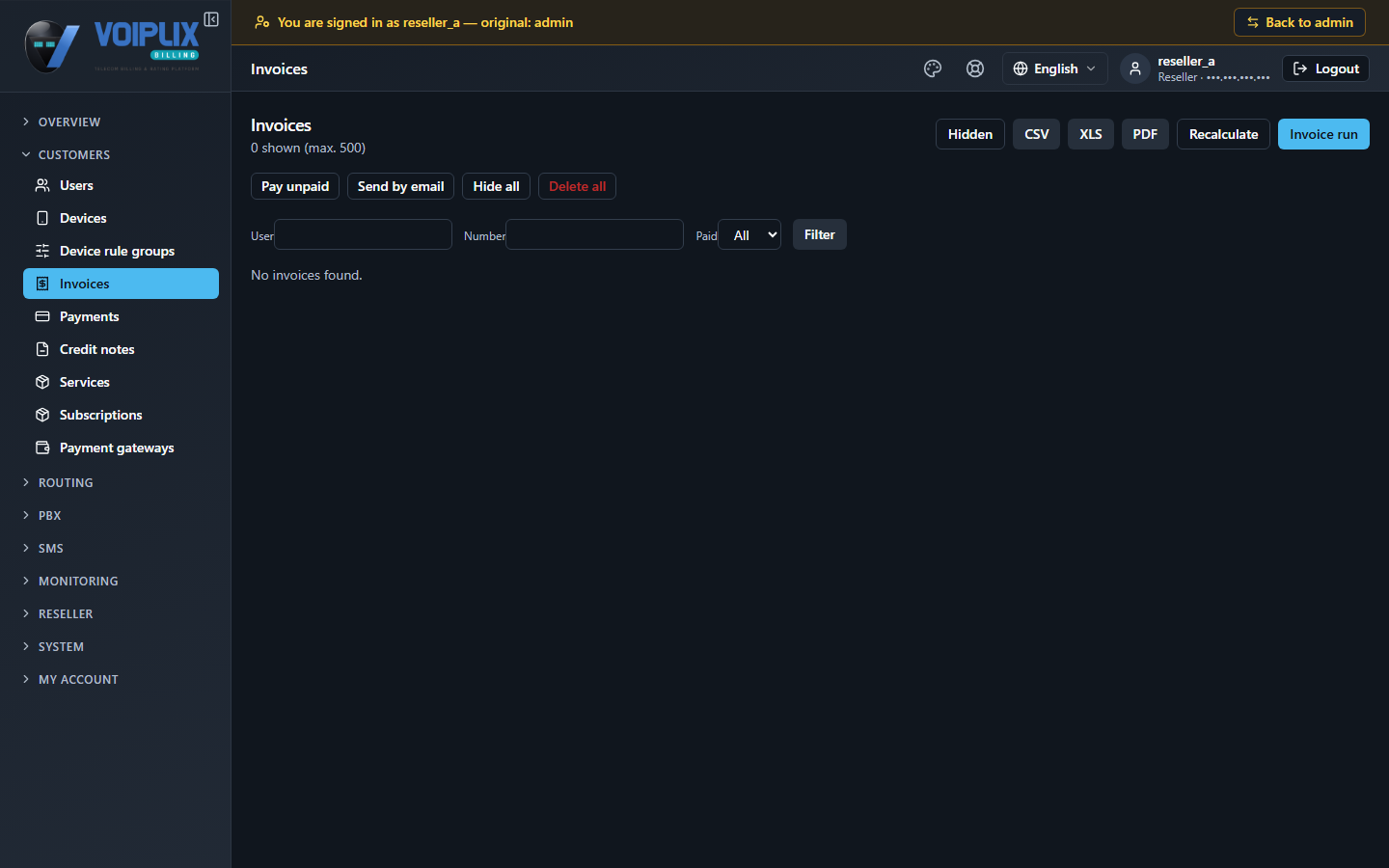Click the Payments card icon
This screenshot has height=868, width=1389.
(42, 316)
